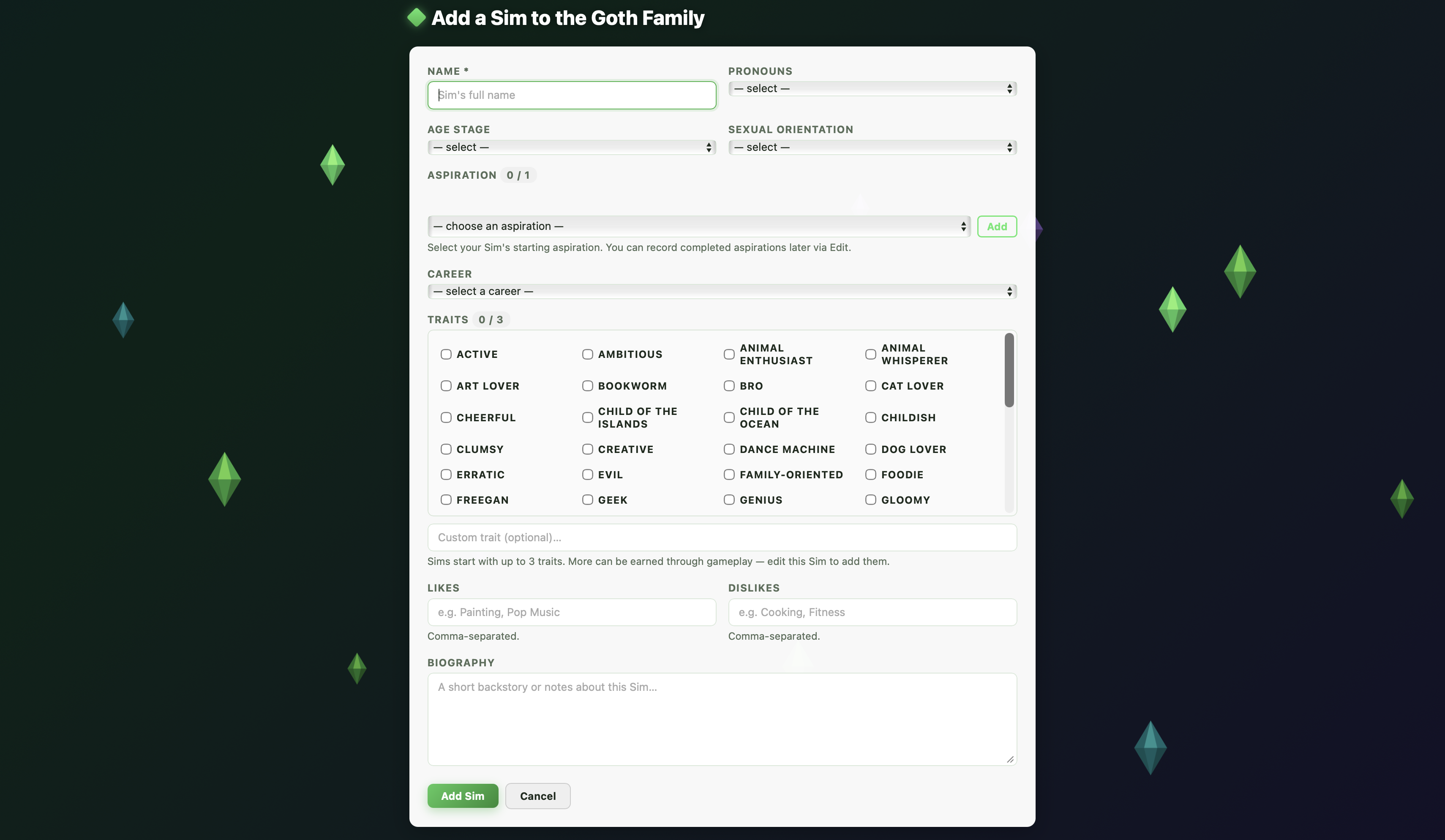Viewport: 1445px width, 840px height.
Task: Toggle the Erratic trait
Action: click(445, 475)
